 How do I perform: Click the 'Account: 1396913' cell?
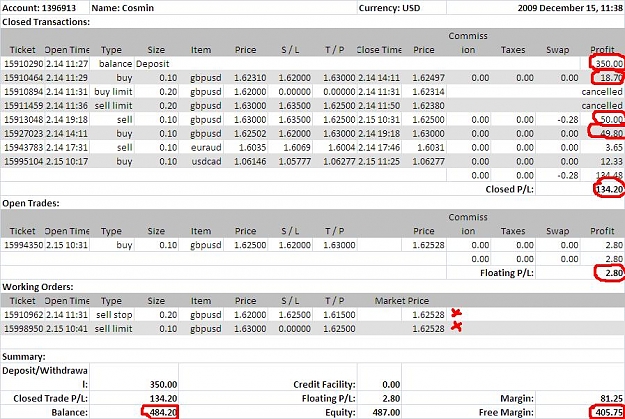(39, 8)
